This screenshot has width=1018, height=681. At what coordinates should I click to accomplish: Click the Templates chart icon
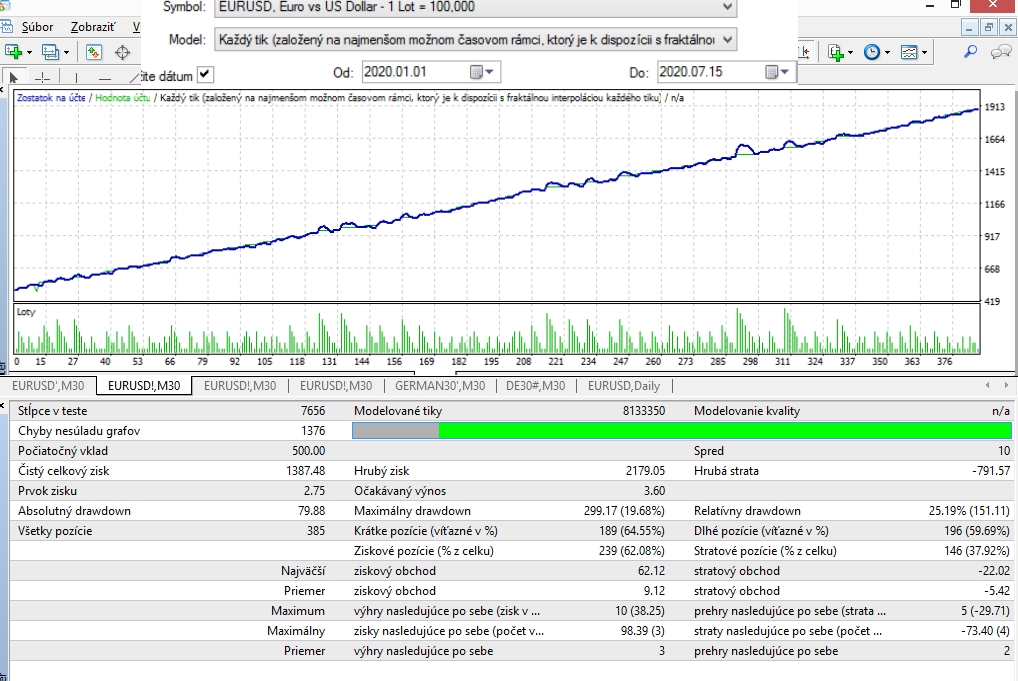tap(909, 52)
